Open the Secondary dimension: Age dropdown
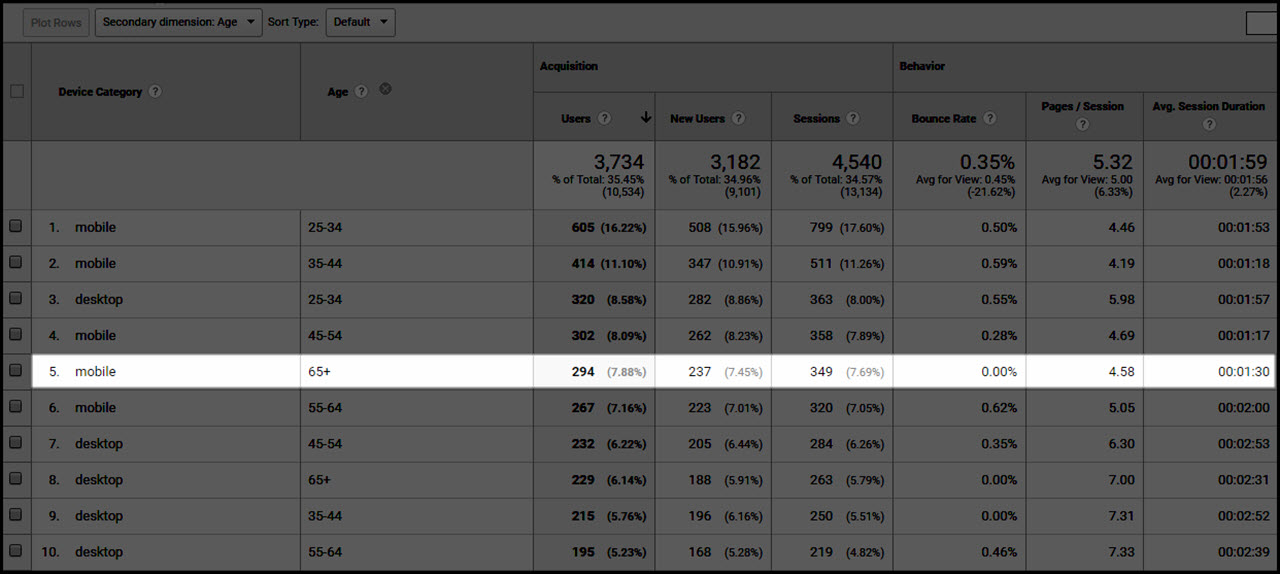Screen dimensions: 1280x574 (x=179, y=22)
